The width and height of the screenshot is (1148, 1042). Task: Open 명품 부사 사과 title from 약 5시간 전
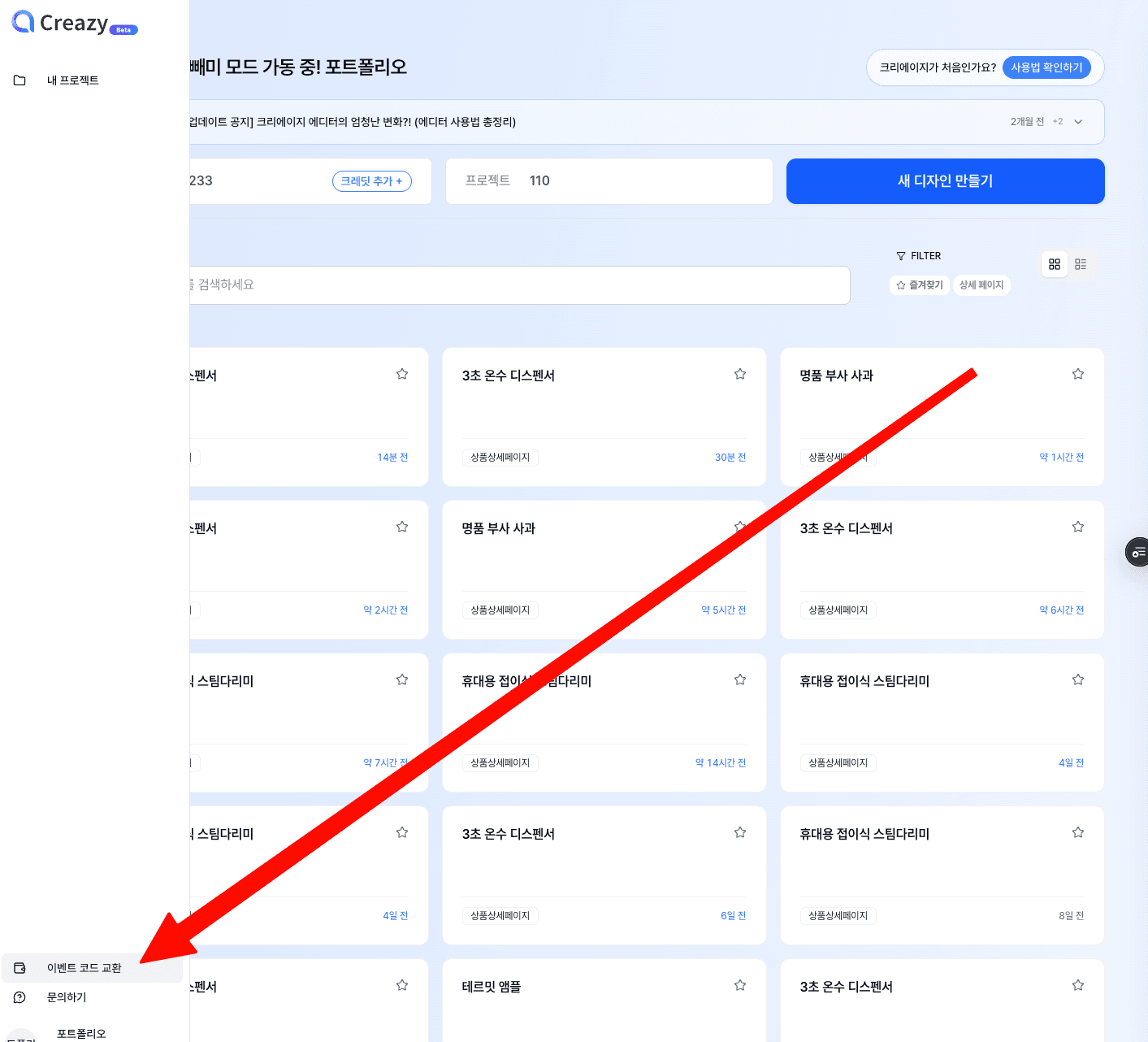pyautogui.click(x=499, y=528)
